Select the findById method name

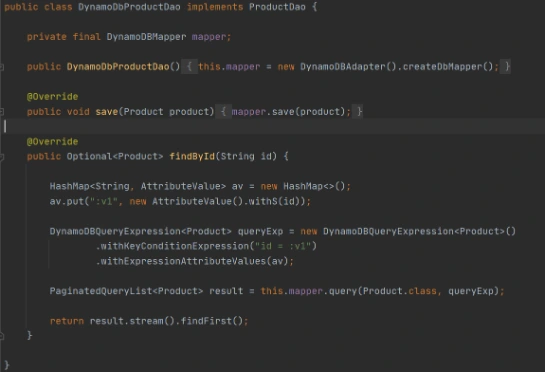pyautogui.click(x=192, y=156)
